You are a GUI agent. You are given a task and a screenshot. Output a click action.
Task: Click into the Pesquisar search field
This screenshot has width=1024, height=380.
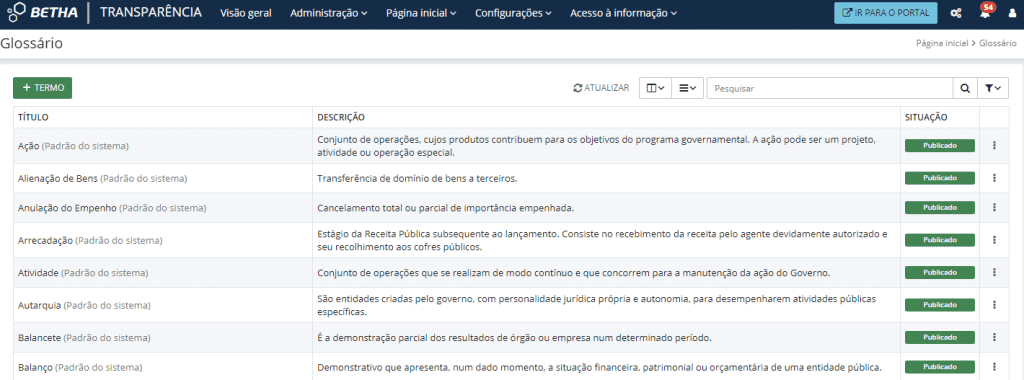tap(830, 88)
